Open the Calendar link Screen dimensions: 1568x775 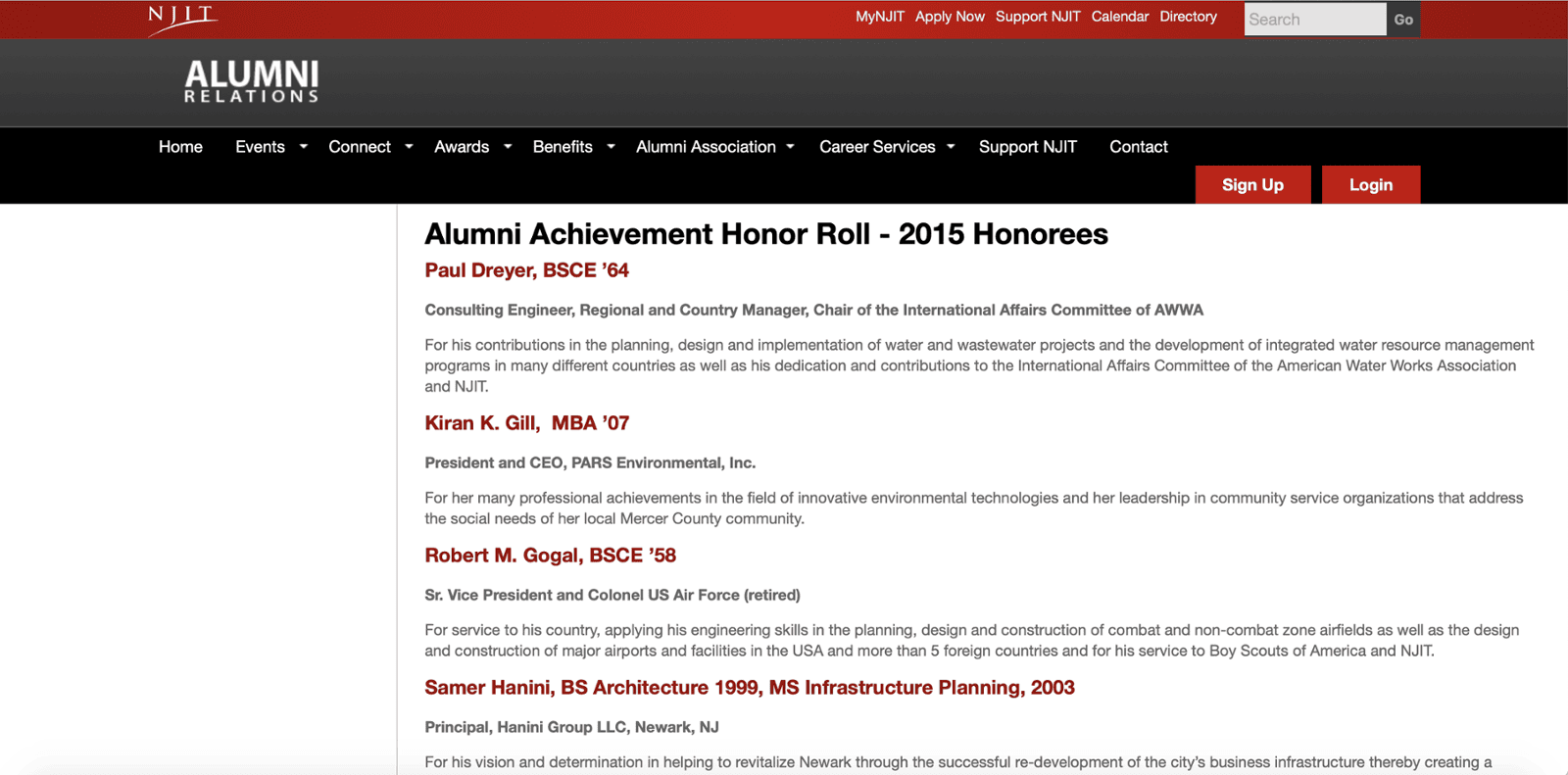(x=1119, y=17)
